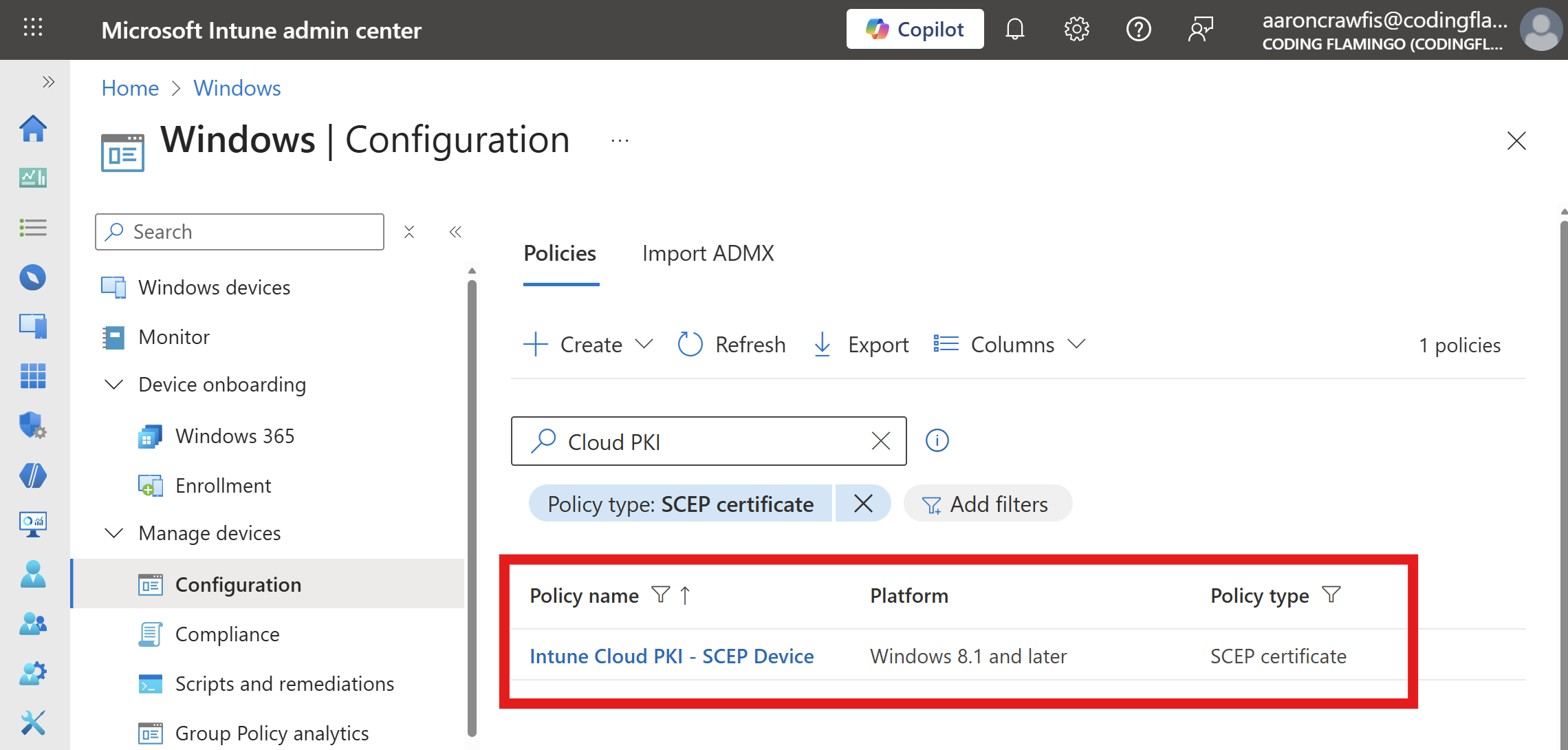The width and height of the screenshot is (1568, 750).
Task: Select the Devices icon in the navigation rail
Action: [32, 325]
